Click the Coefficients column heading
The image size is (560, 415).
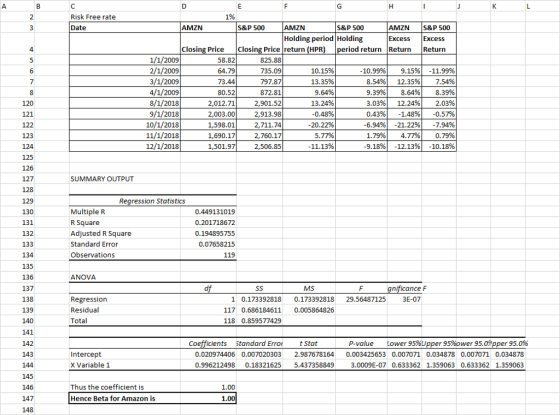(x=208, y=344)
